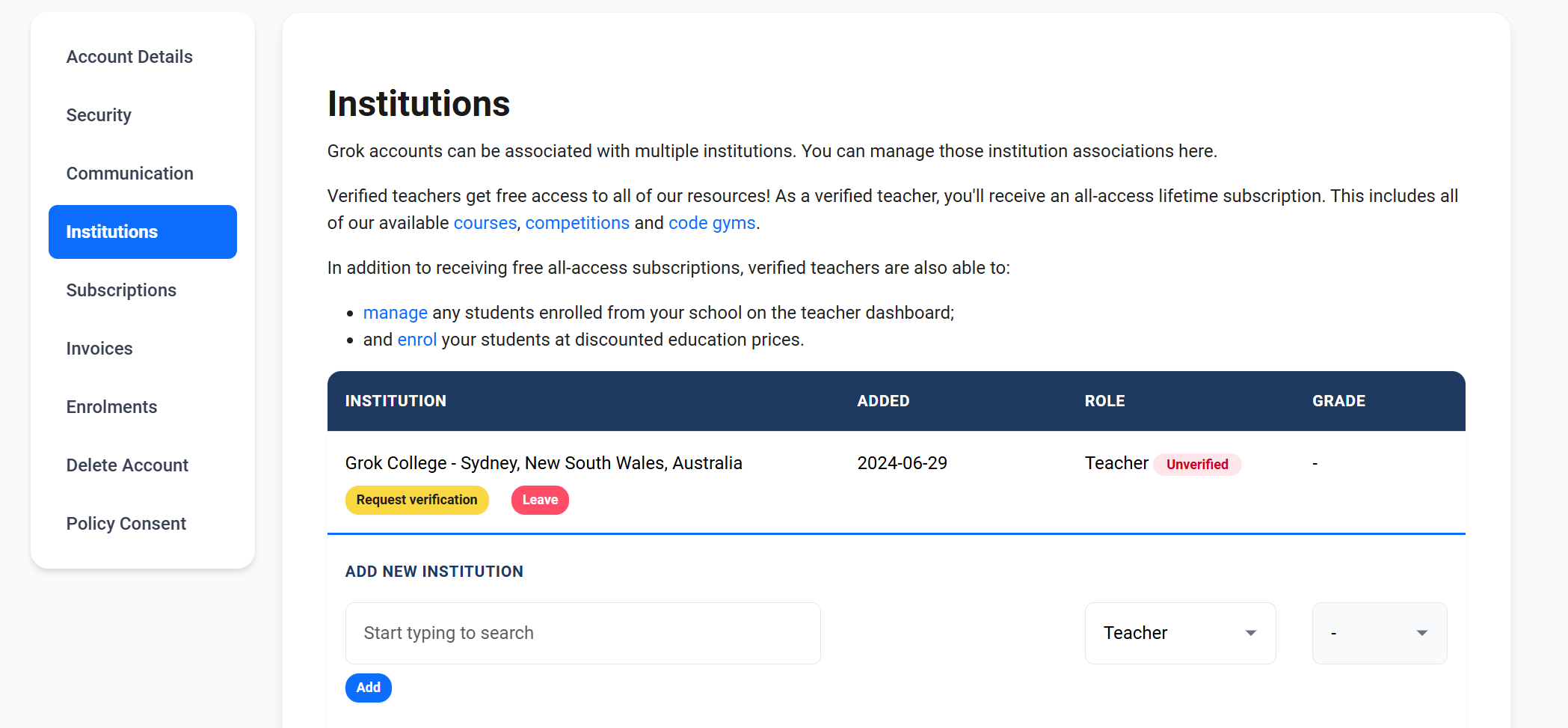Screen dimensions: 1568x728
Task: Open the competitions link
Action: tap(577, 223)
